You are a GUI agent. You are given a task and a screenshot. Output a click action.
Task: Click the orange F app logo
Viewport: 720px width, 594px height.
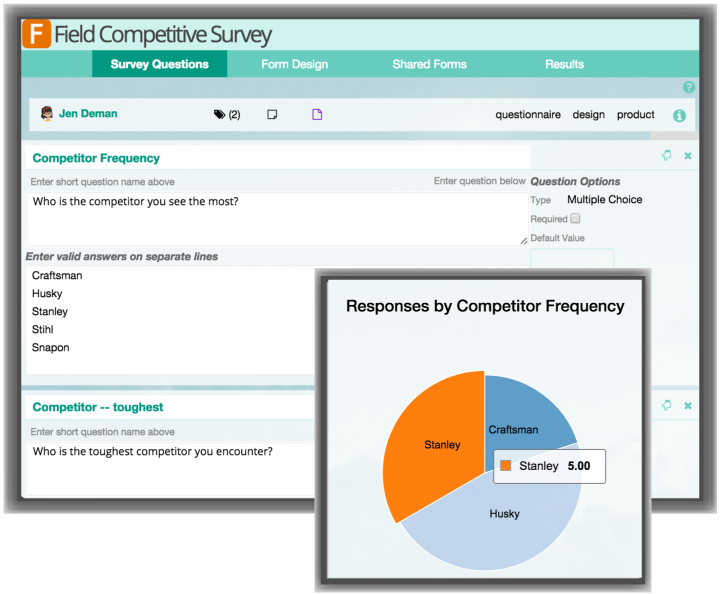click(x=36, y=34)
